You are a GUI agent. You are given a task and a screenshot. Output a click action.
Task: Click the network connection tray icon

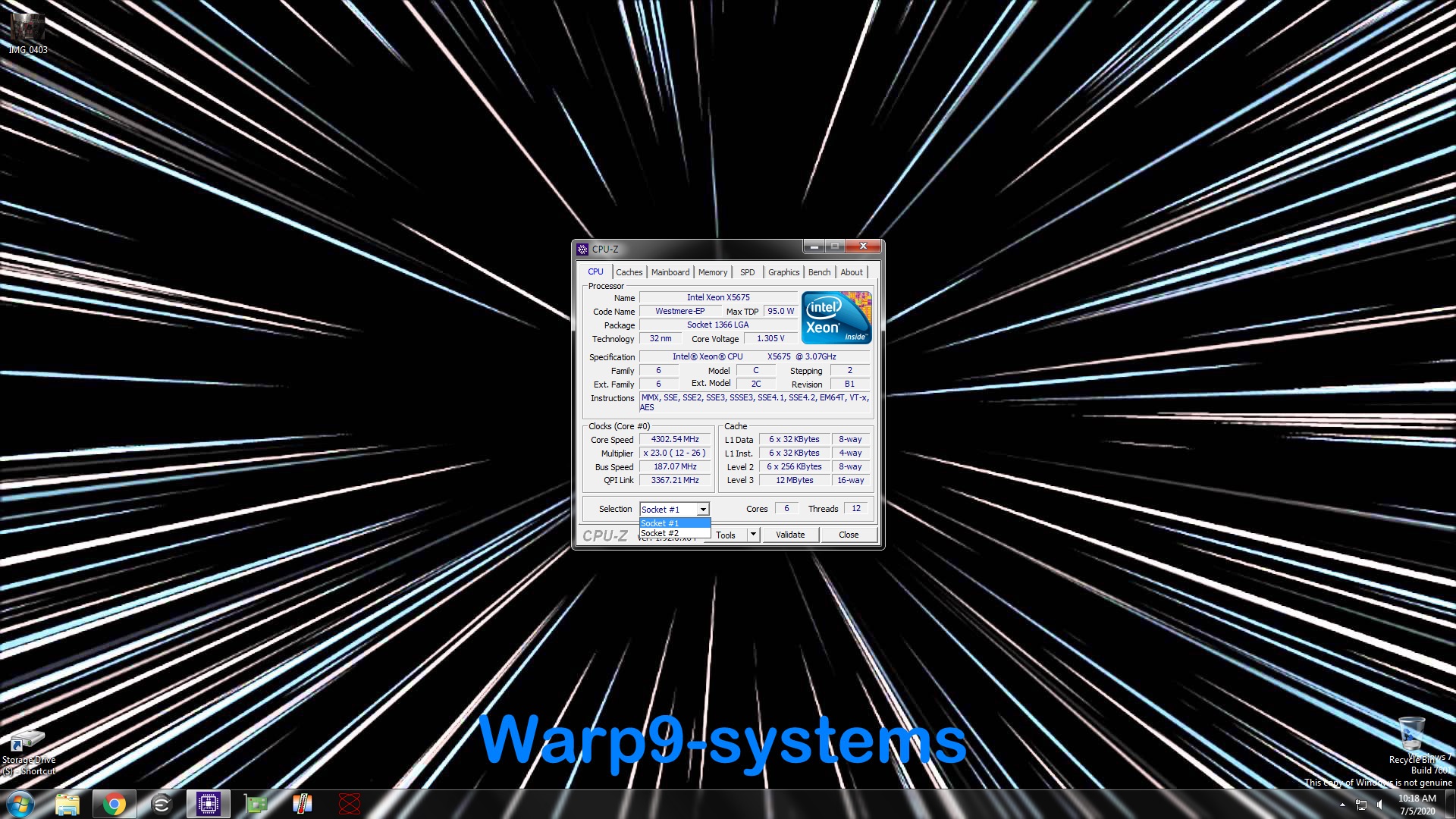[1361, 805]
